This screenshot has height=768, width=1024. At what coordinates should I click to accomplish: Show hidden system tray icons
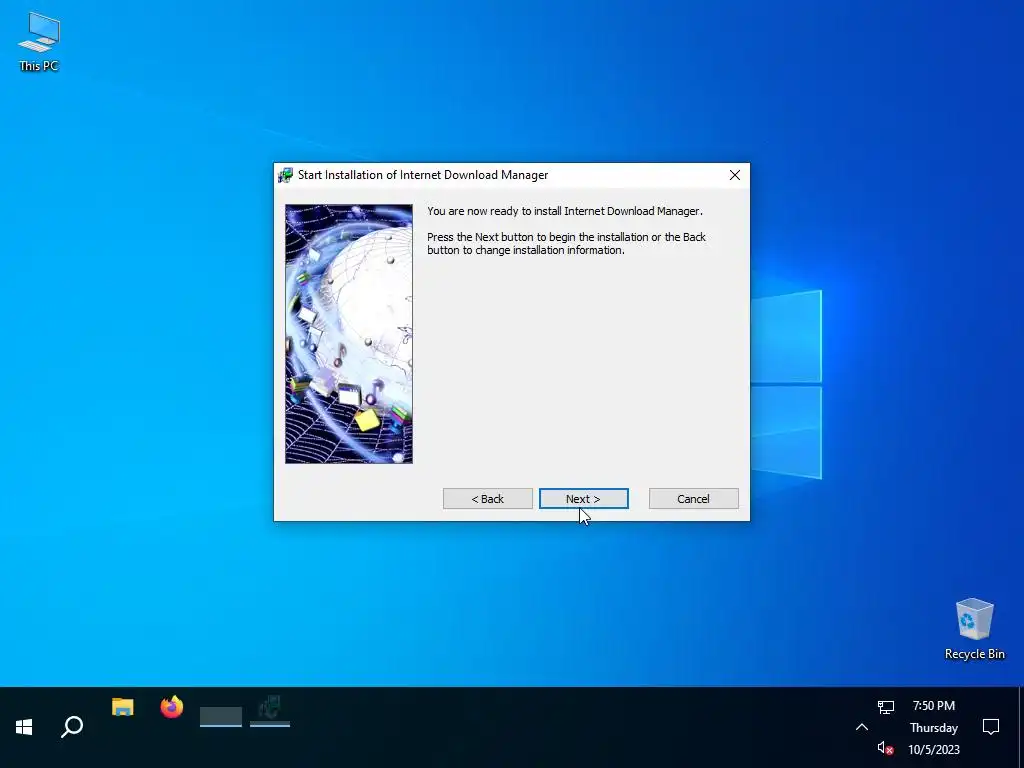pyautogui.click(x=861, y=727)
